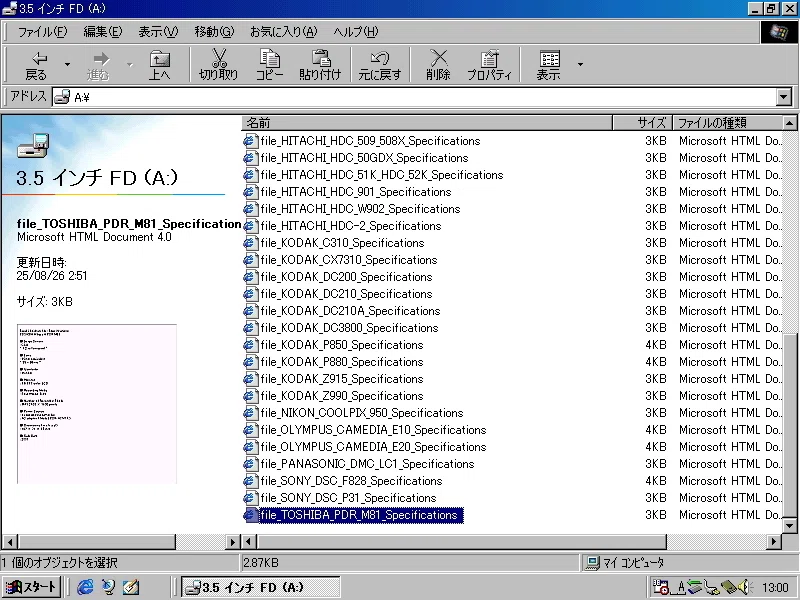Open the Back history dropdown arrow
The height and width of the screenshot is (600, 800).
click(67, 65)
